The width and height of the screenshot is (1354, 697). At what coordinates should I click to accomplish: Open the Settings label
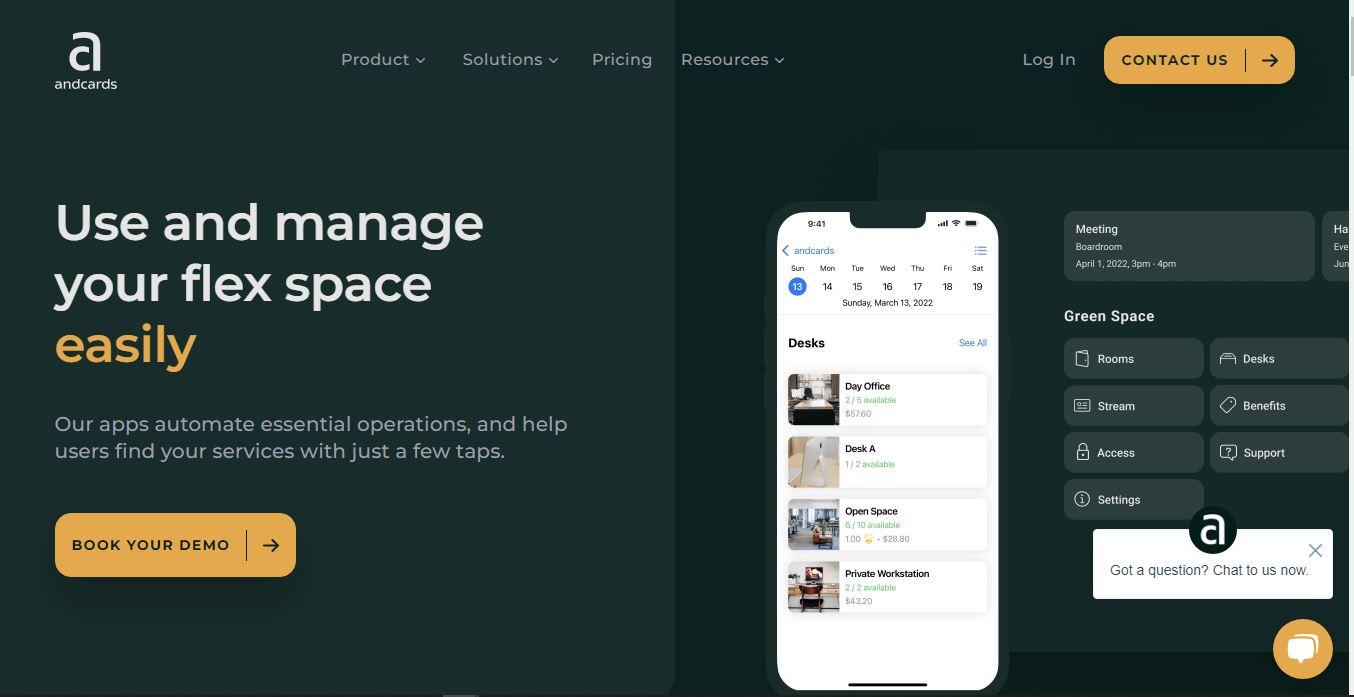coord(1118,500)
